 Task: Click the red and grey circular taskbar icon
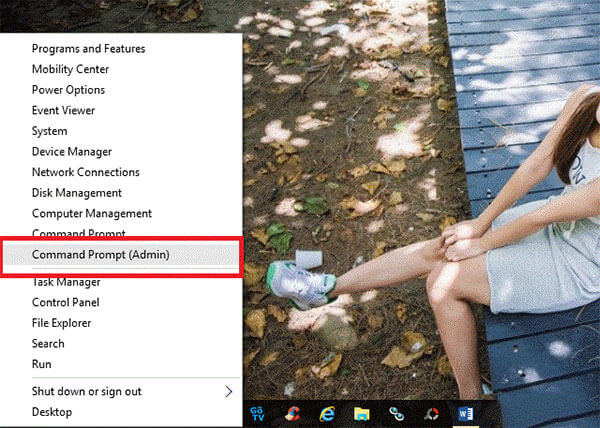[432, 412]
